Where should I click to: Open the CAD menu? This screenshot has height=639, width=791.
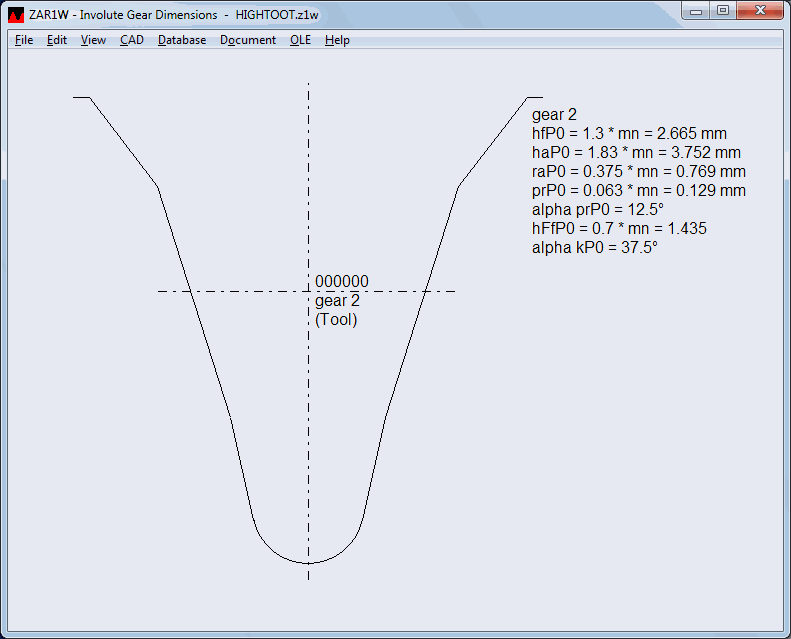pos(132,40)
